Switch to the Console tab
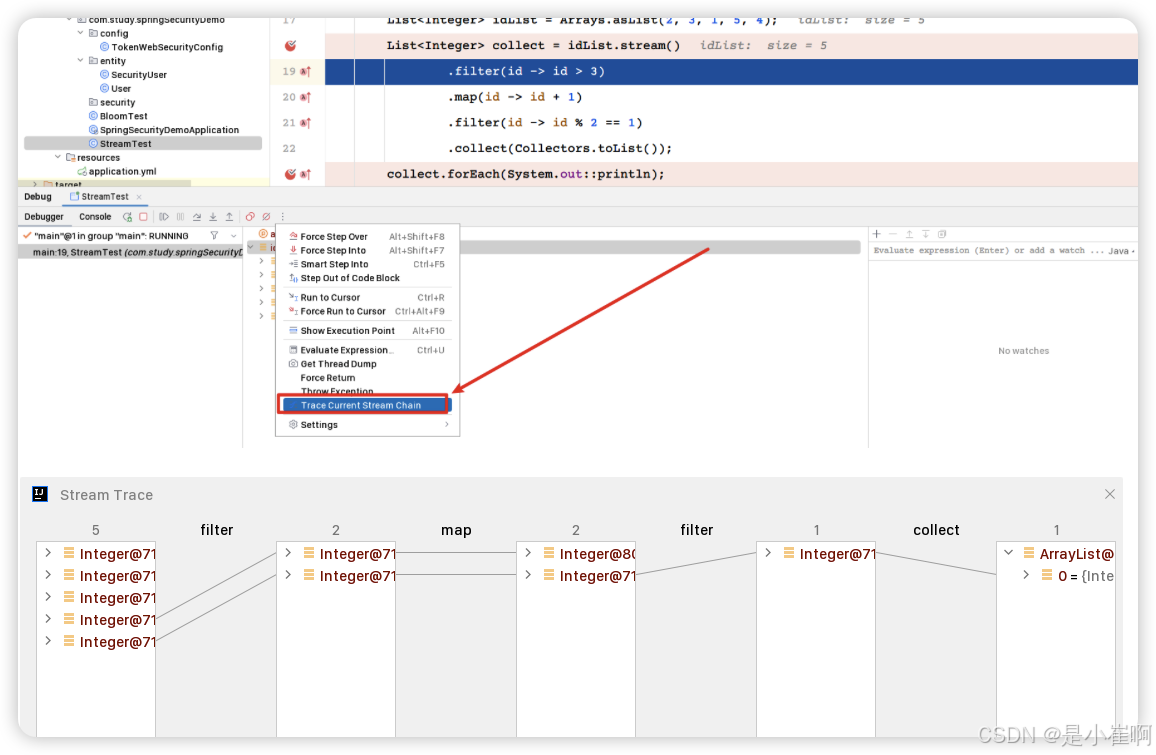Image resolution: width=1156 pixels, height=755 pixels. [95, 217]
